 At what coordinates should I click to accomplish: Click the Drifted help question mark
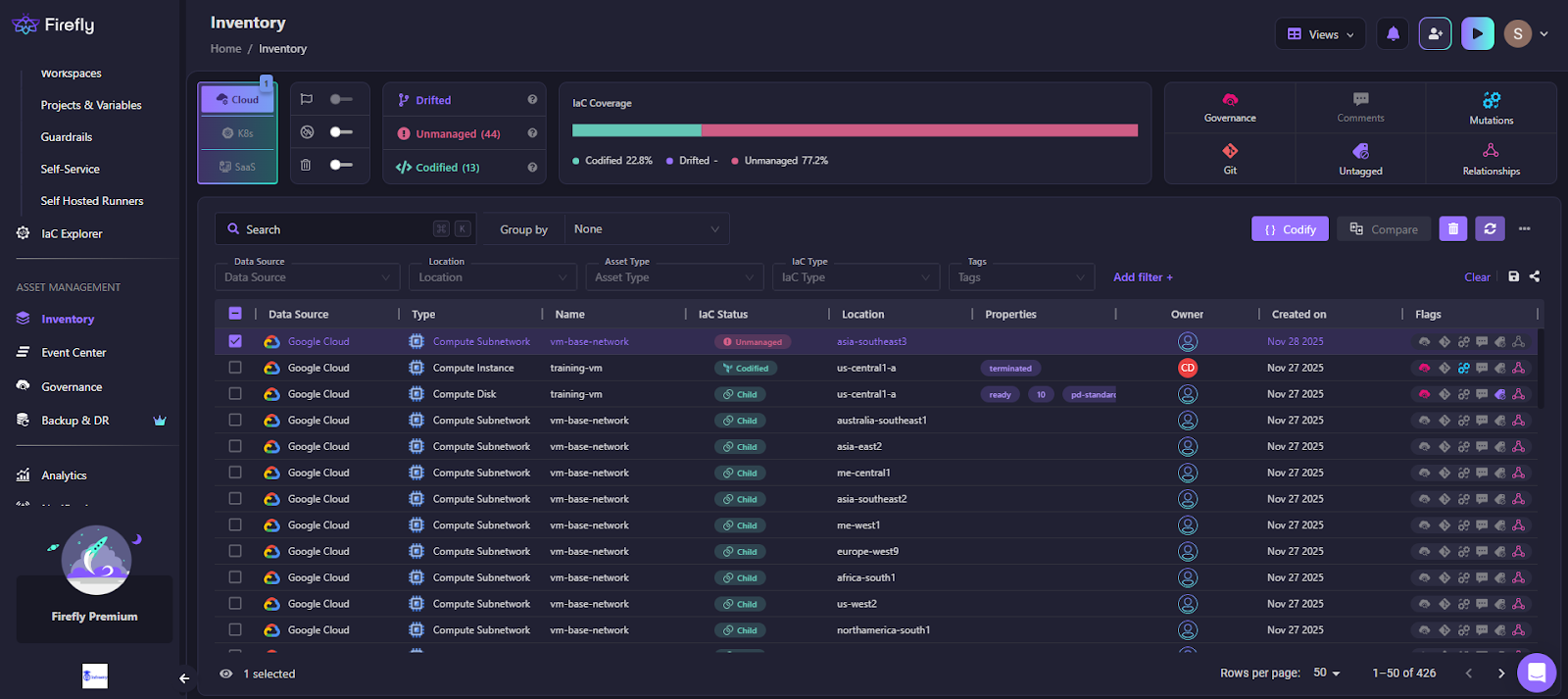[532, 100]
